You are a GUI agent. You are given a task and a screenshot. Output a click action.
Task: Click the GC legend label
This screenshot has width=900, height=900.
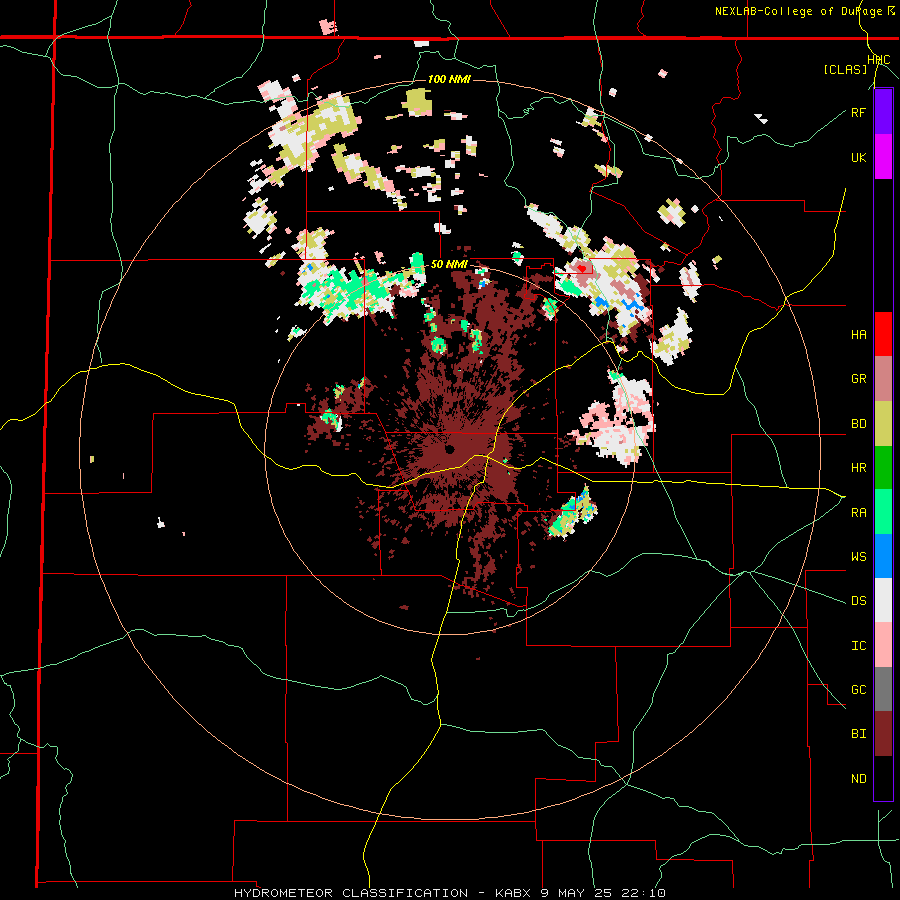[x=858, y=690]
